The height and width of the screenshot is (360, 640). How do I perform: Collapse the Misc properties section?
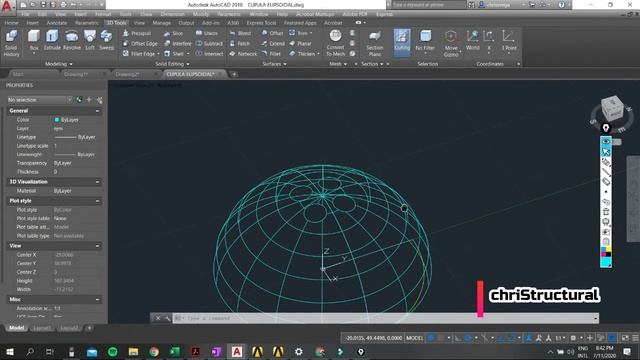pos(97,299)
